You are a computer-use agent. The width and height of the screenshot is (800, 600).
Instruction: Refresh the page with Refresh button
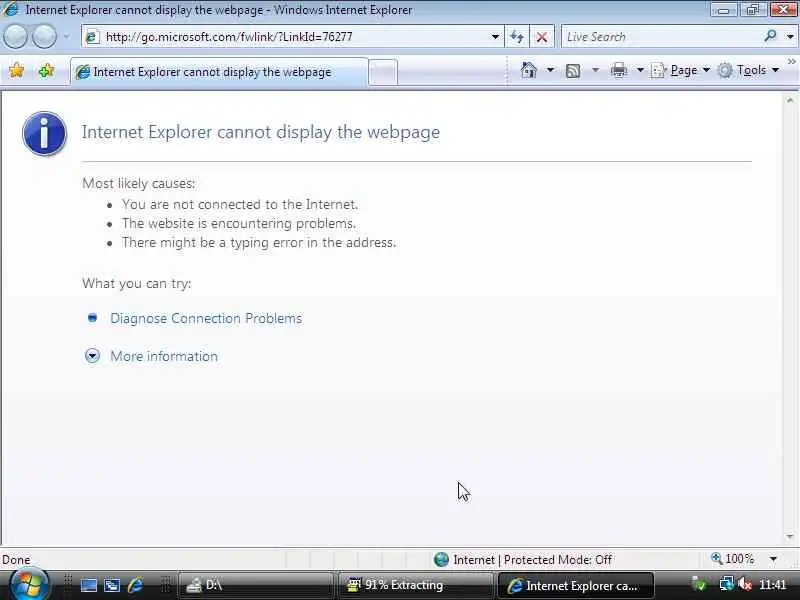tap(517, 37)
